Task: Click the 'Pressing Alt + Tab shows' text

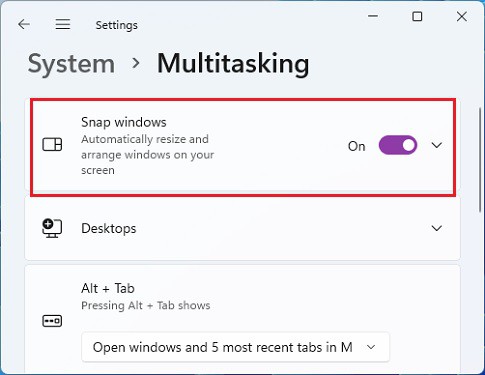Action: [x=146, y=305]
